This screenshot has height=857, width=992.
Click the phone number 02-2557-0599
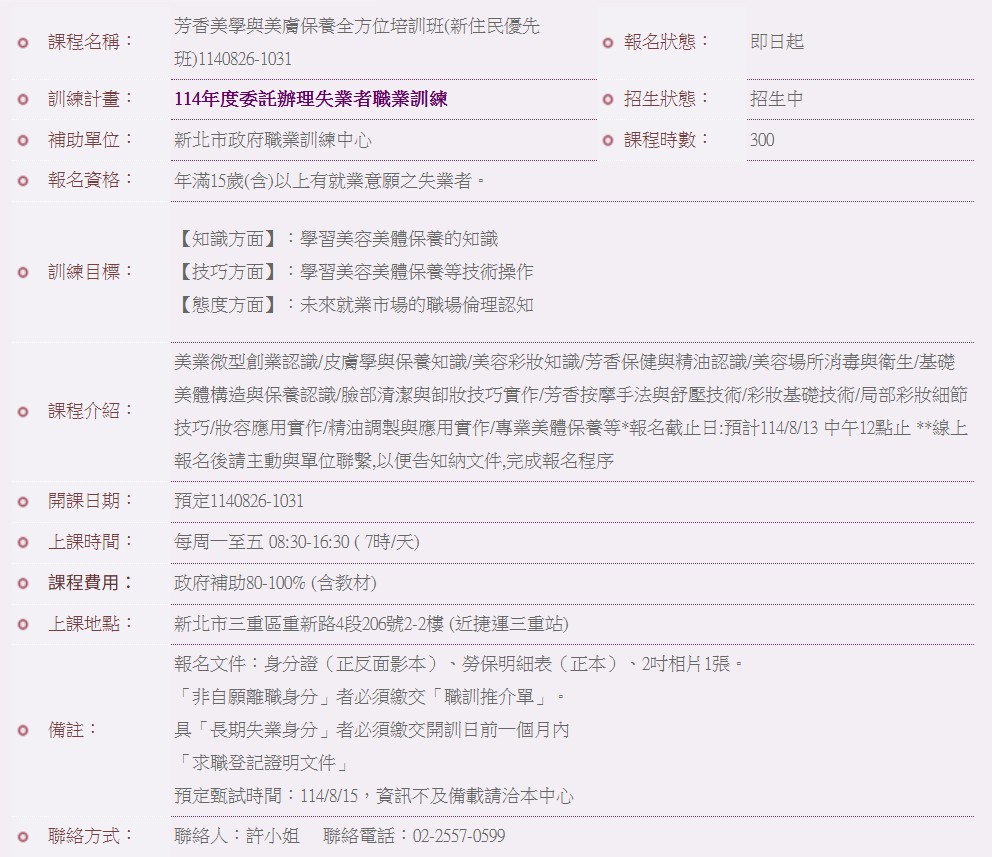pos(459,836)
